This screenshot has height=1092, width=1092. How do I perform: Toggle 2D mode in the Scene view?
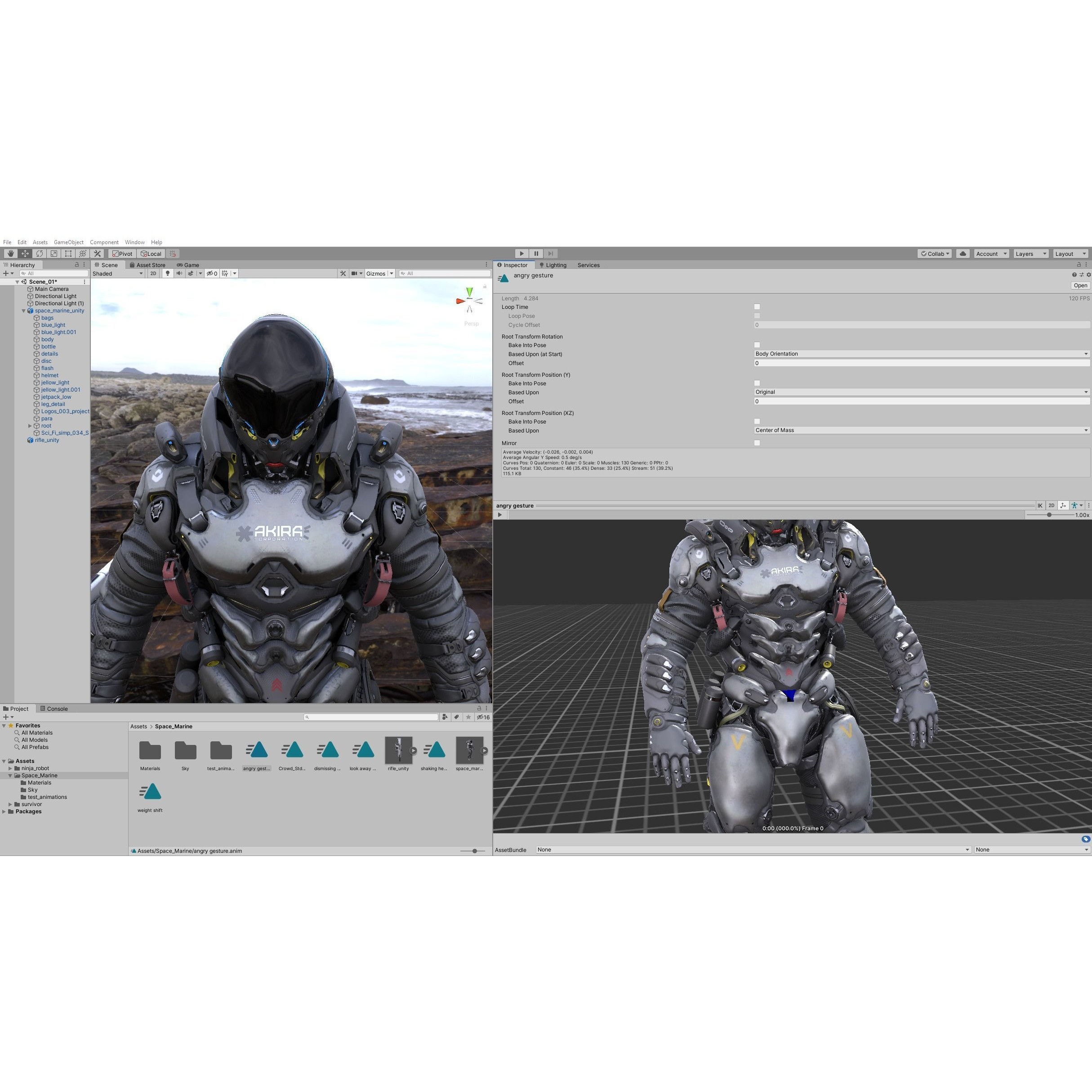tap(153, 274)
